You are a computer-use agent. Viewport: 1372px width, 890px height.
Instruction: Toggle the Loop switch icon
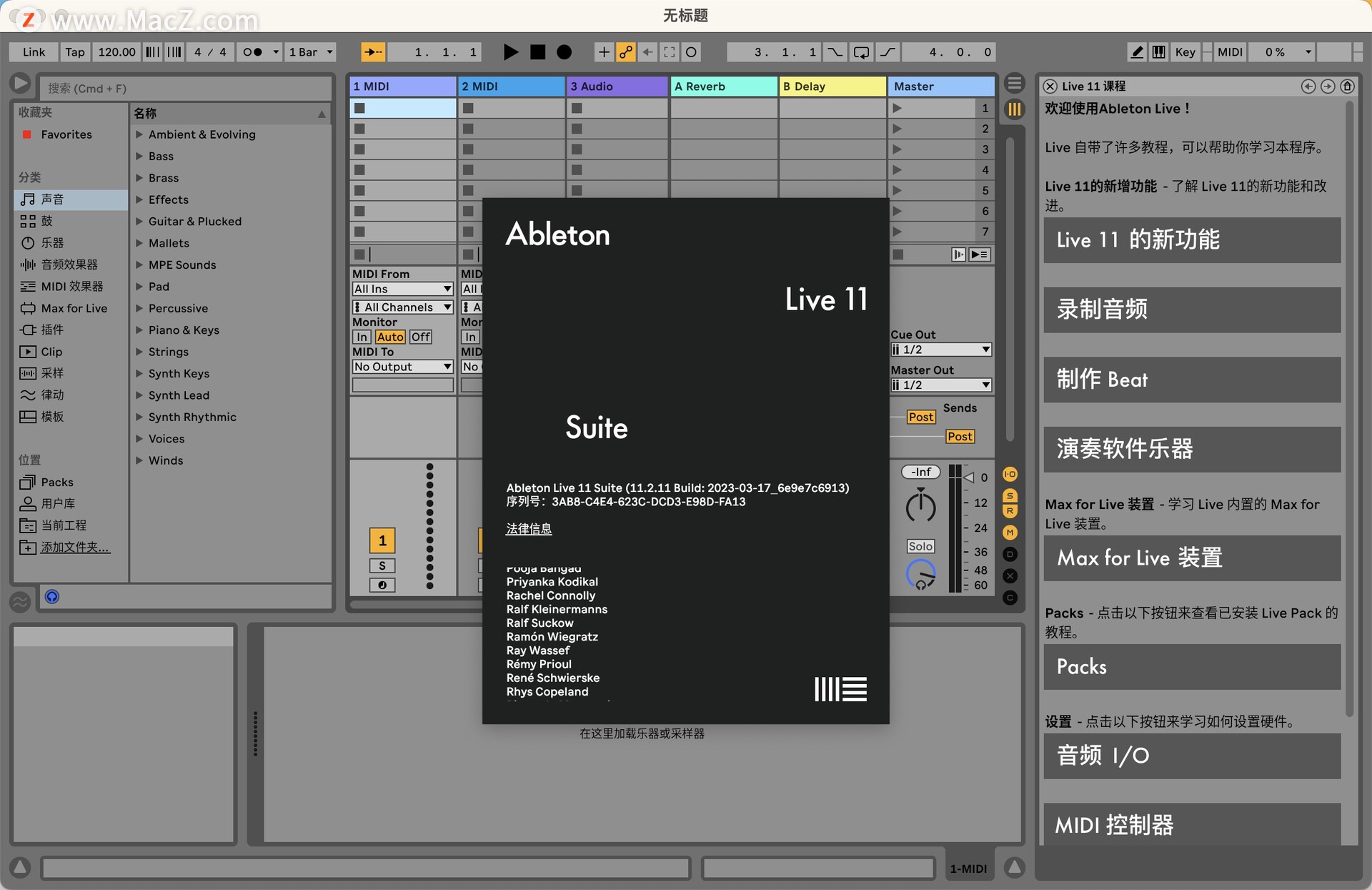862,52
